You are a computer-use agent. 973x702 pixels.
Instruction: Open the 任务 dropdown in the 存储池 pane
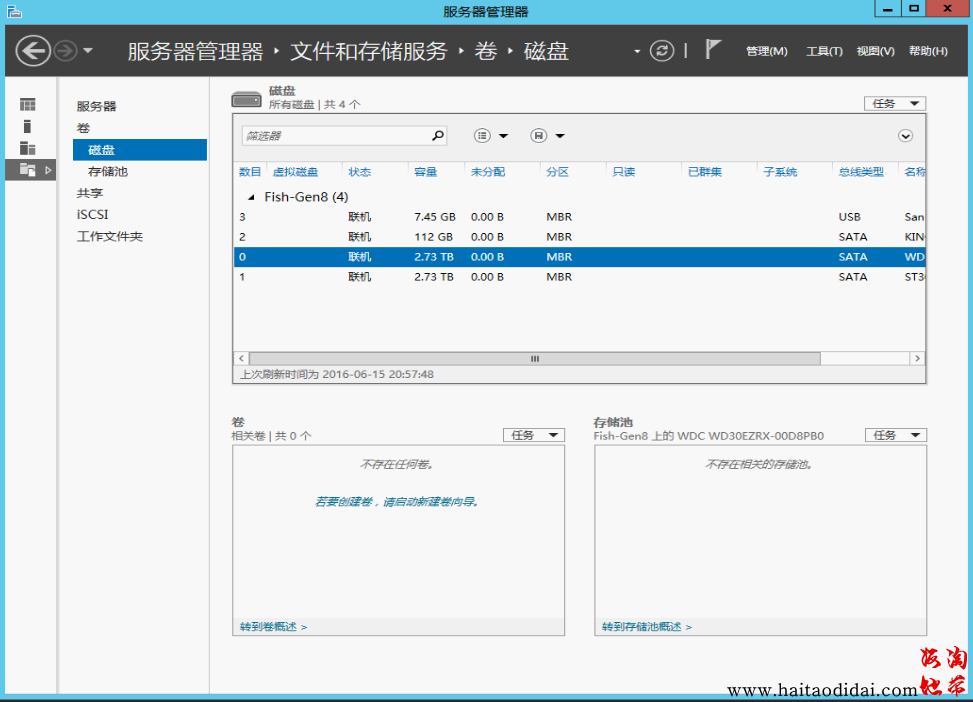tap(893, 435)
